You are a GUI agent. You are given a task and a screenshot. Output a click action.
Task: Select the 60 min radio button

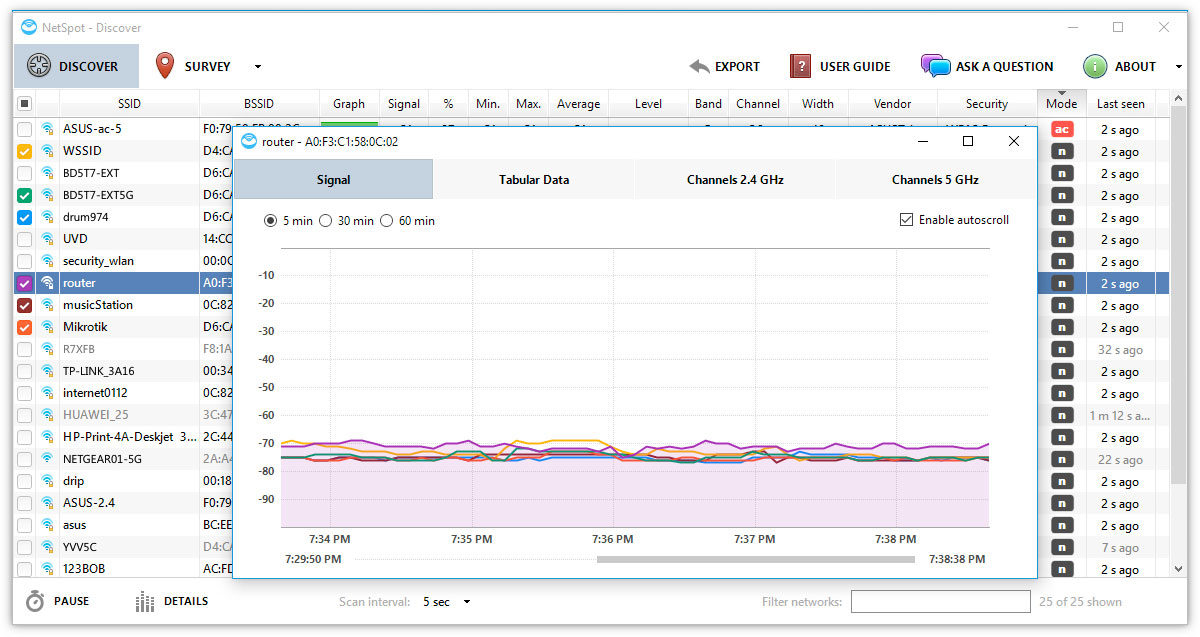(x=387, y=221)
